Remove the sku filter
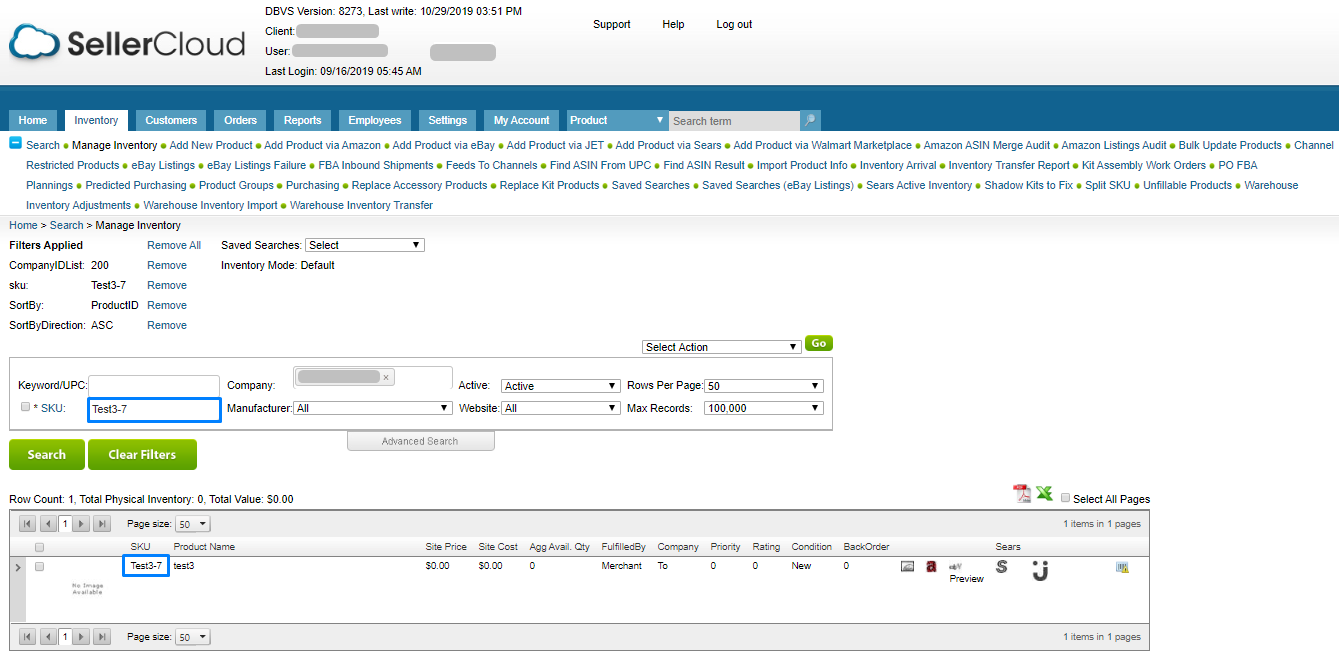This screenshot has height=655, width=1339. [x=167, y=285]
